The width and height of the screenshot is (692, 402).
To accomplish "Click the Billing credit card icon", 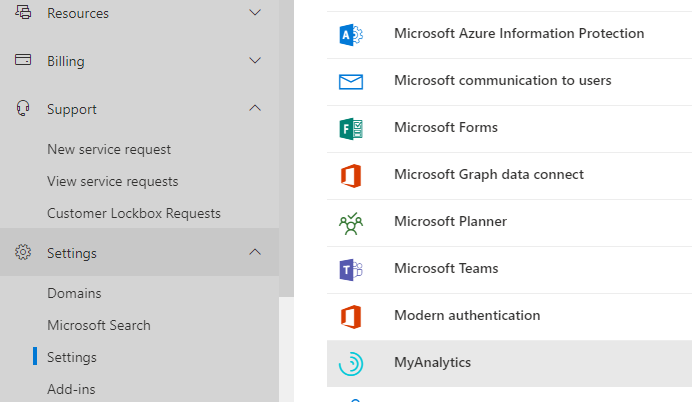I will 23,60.
